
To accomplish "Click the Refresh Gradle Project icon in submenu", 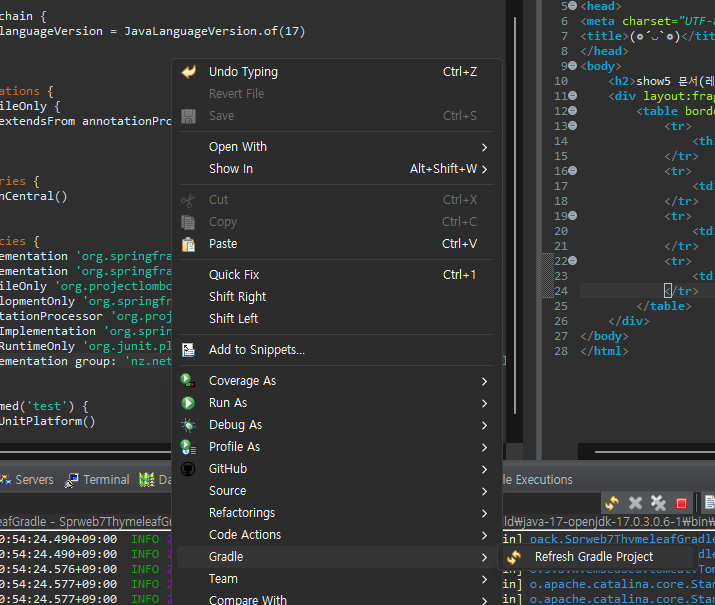I will (514, 557).
